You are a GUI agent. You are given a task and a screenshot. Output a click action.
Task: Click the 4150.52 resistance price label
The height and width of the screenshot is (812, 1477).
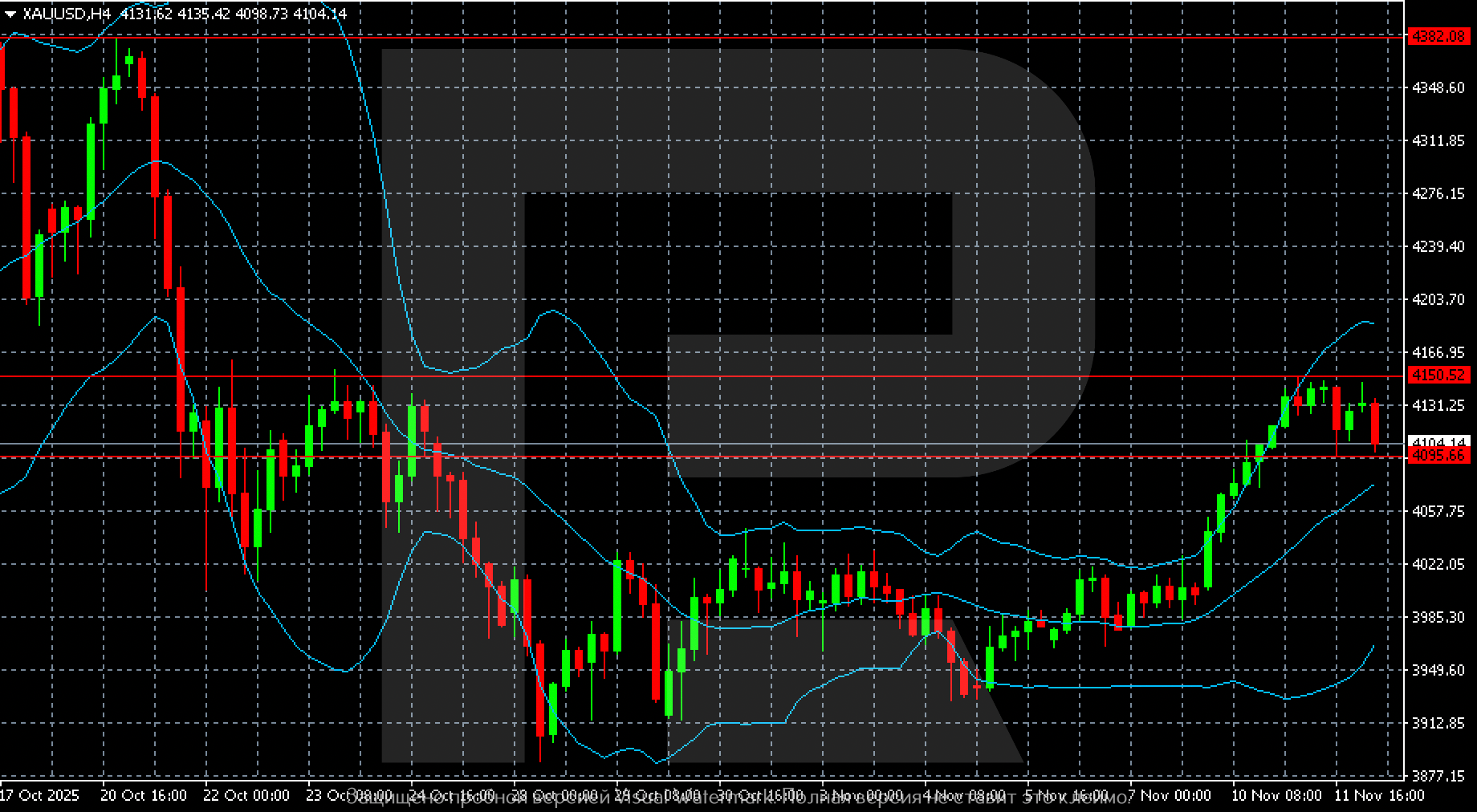coord(1441,374)
